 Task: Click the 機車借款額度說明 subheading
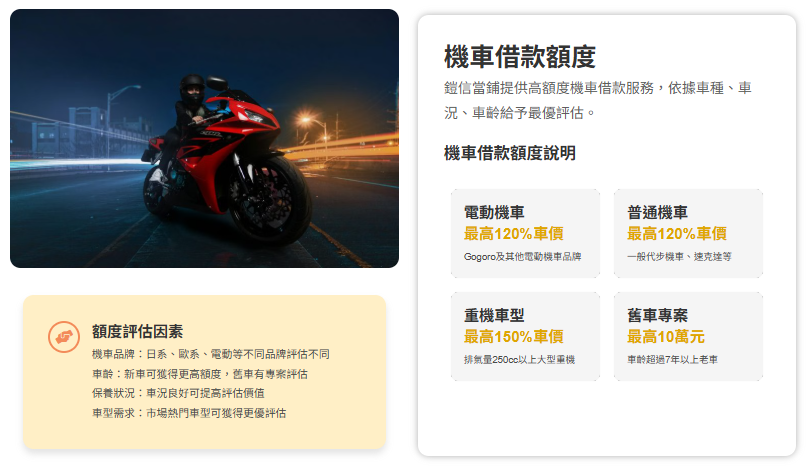click(510, 153)
